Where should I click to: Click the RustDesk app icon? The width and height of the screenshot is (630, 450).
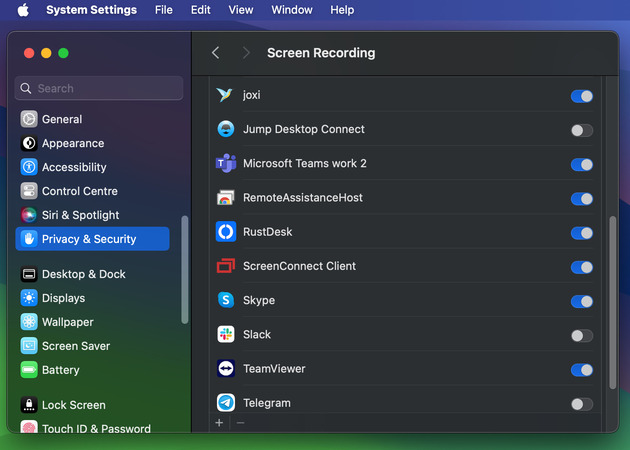(226, 232)
